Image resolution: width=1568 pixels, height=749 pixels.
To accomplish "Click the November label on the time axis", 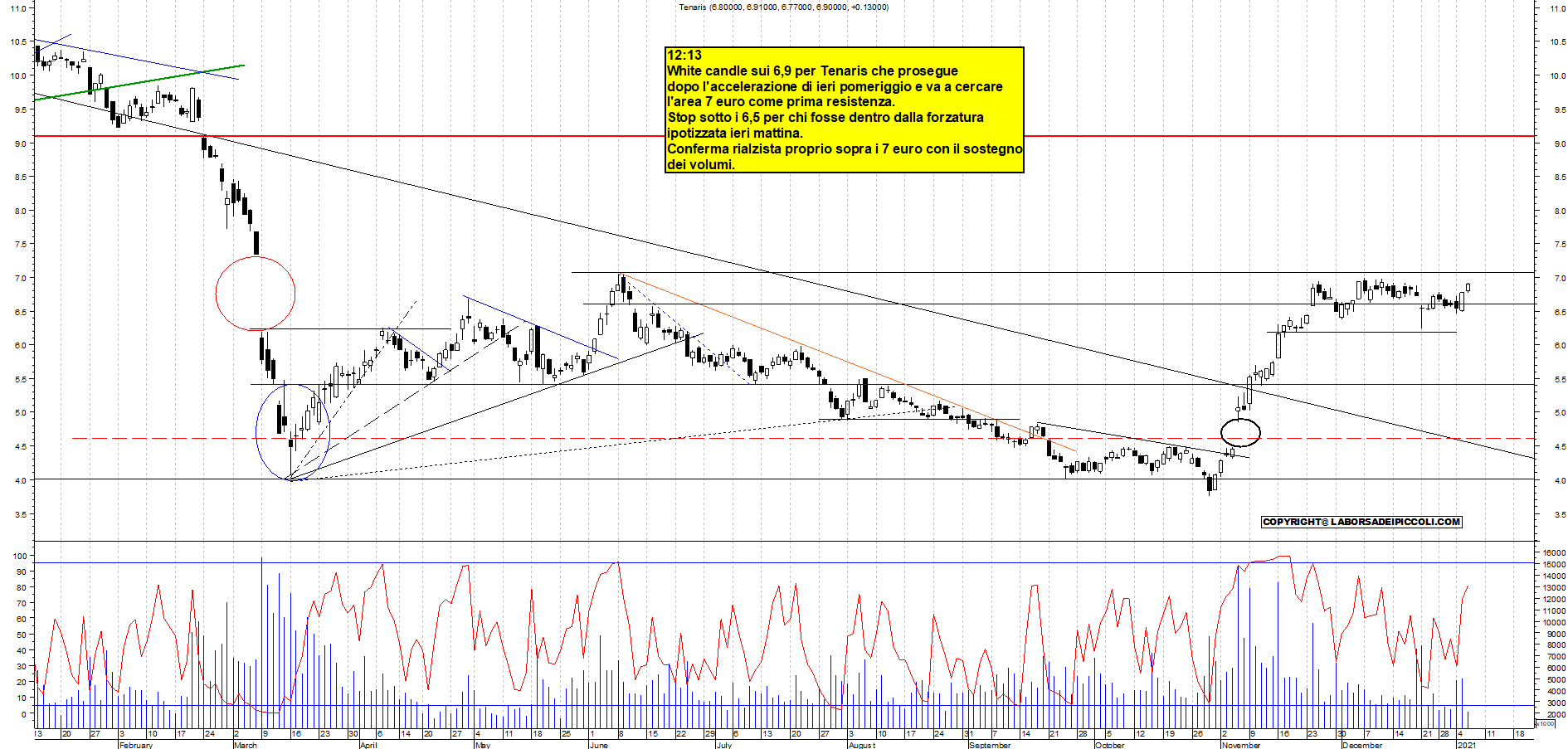I will [x=1240, y=745].
